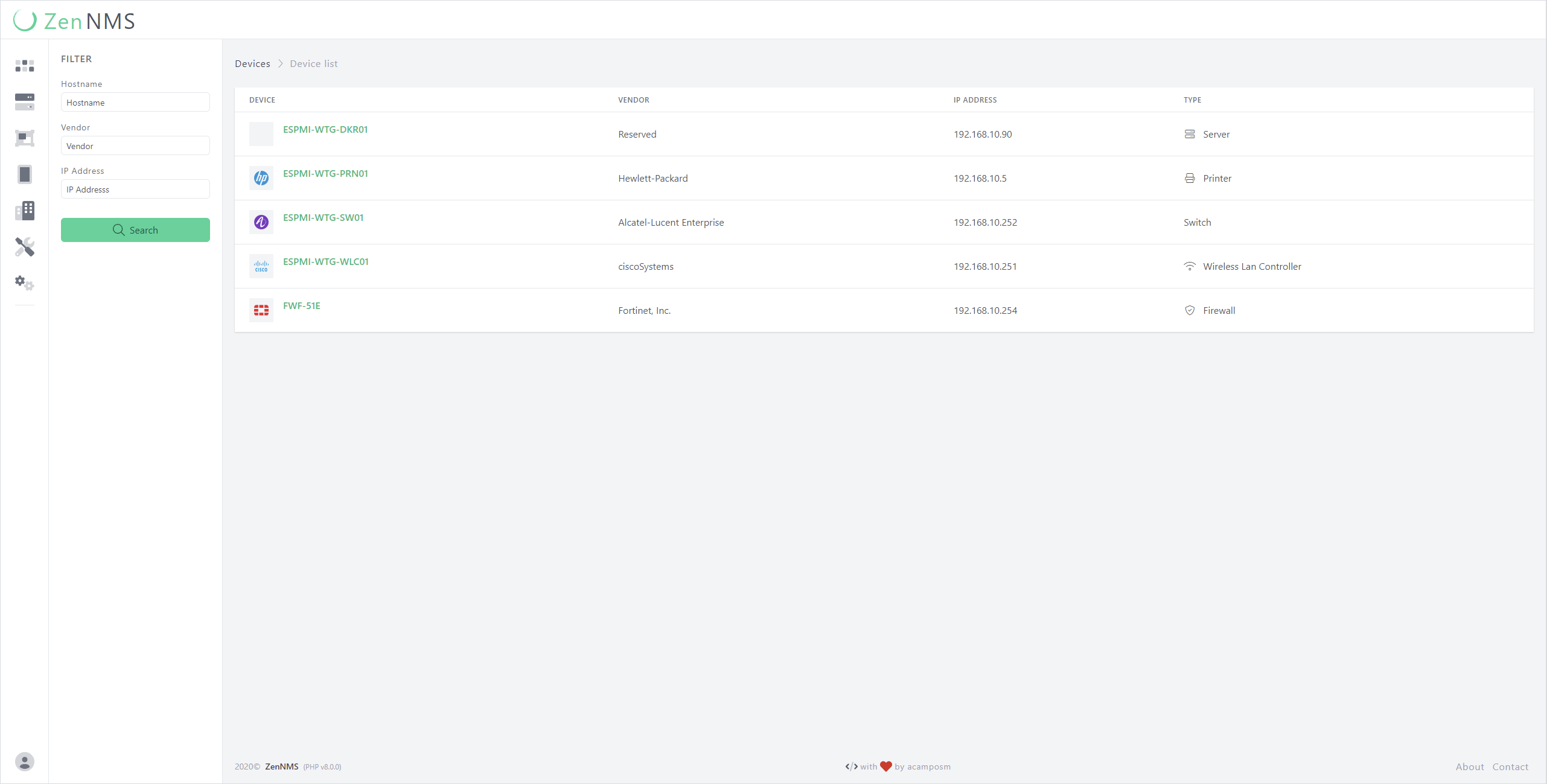Click the Cisco logo for ESPMI-WTG-WLC01
1547x784 pixels.
point(261,266)
